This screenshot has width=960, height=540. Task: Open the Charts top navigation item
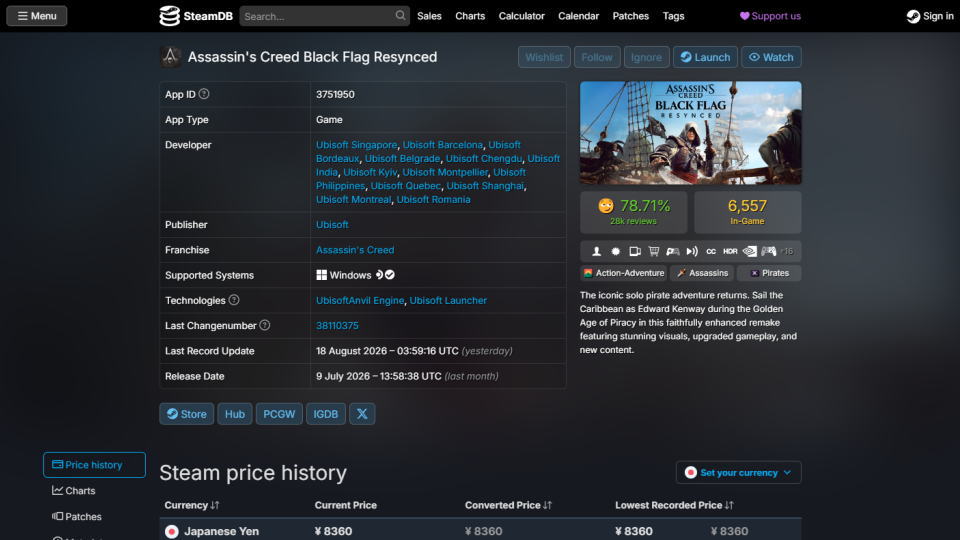pyautogui.click(x=470, y=16)
